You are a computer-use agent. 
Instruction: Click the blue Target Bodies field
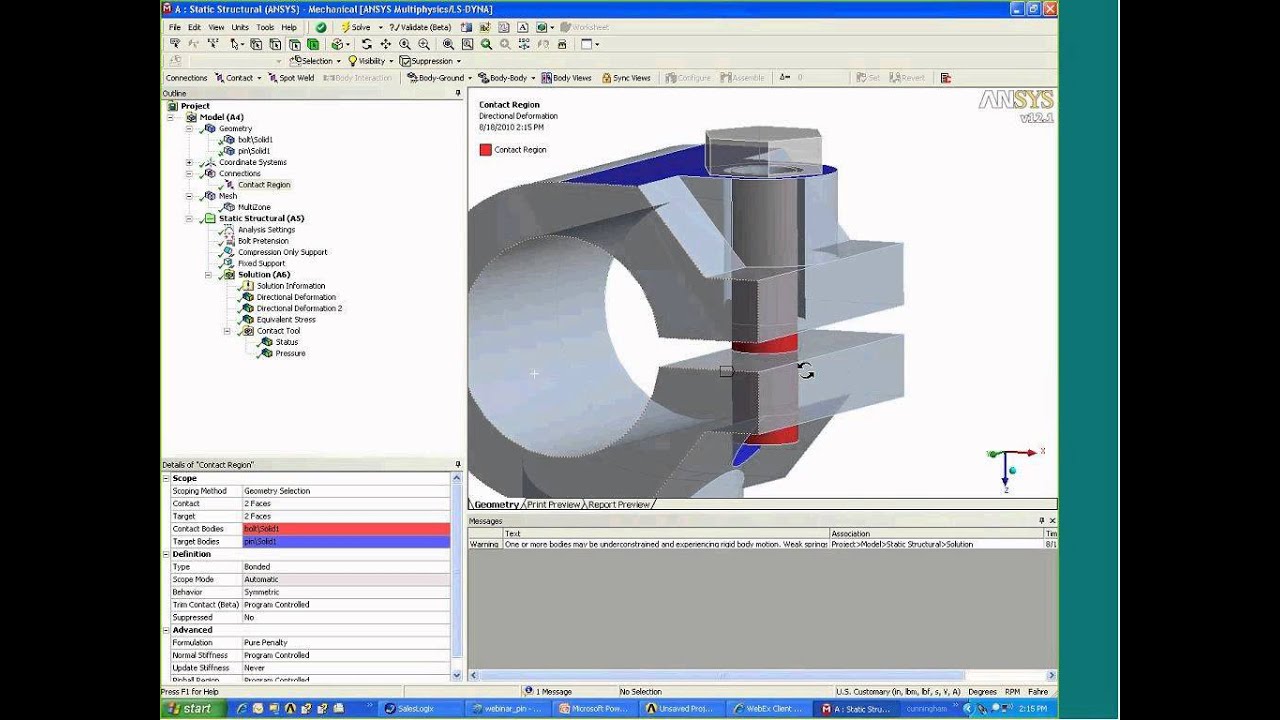pyautogui.click(x=346, y=541)
